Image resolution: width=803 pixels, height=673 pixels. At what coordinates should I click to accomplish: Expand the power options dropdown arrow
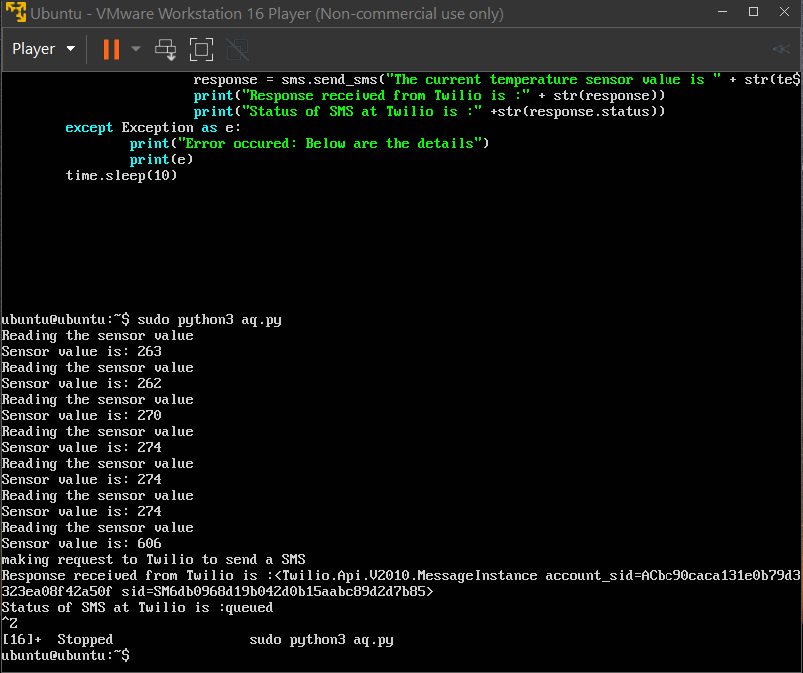point(136,49)
